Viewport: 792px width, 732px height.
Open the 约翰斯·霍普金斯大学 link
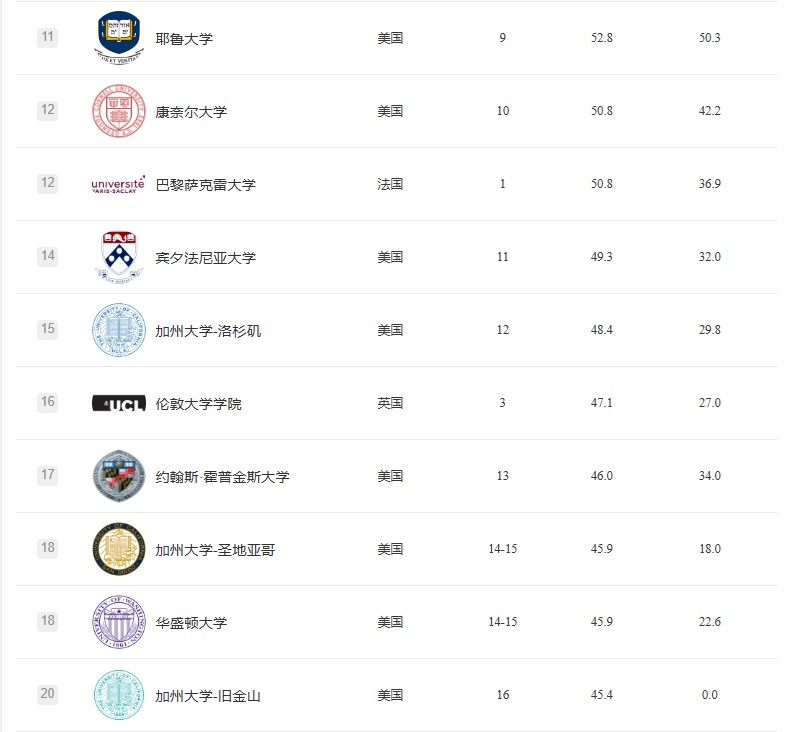click(x=222, y=477)
